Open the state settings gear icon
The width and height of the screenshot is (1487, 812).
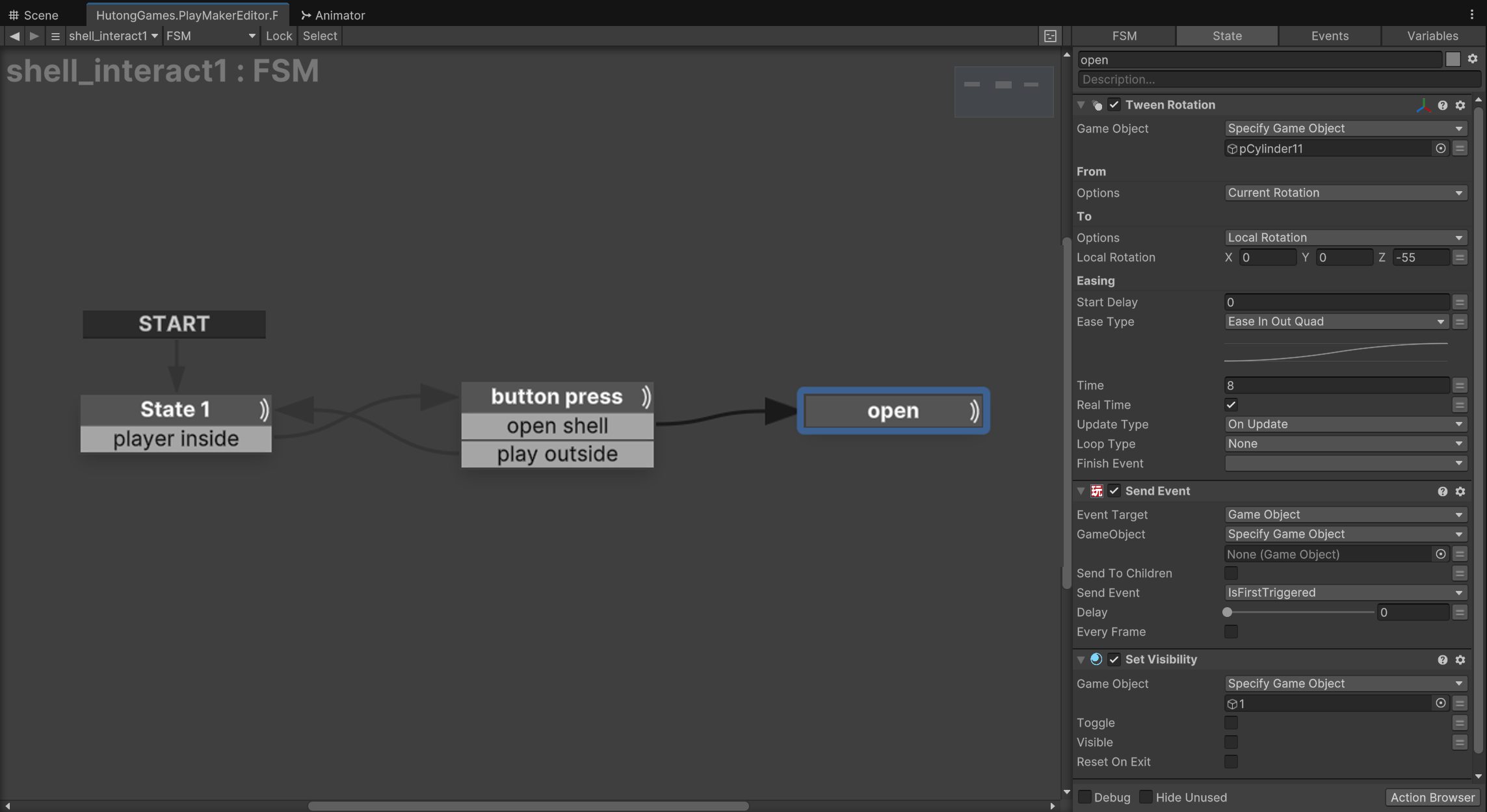(1473, 59)
